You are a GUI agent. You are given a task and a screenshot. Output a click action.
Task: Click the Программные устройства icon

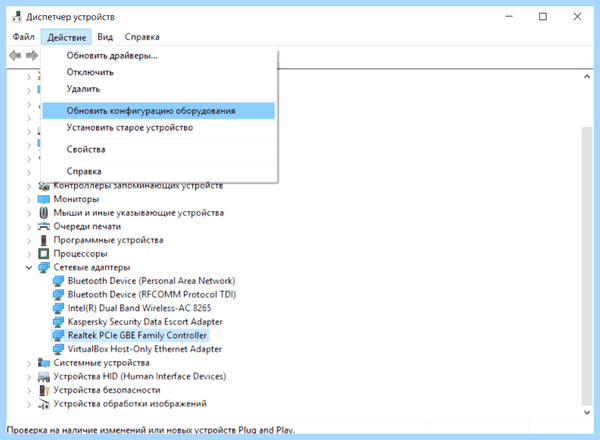[x=44, y=240]
